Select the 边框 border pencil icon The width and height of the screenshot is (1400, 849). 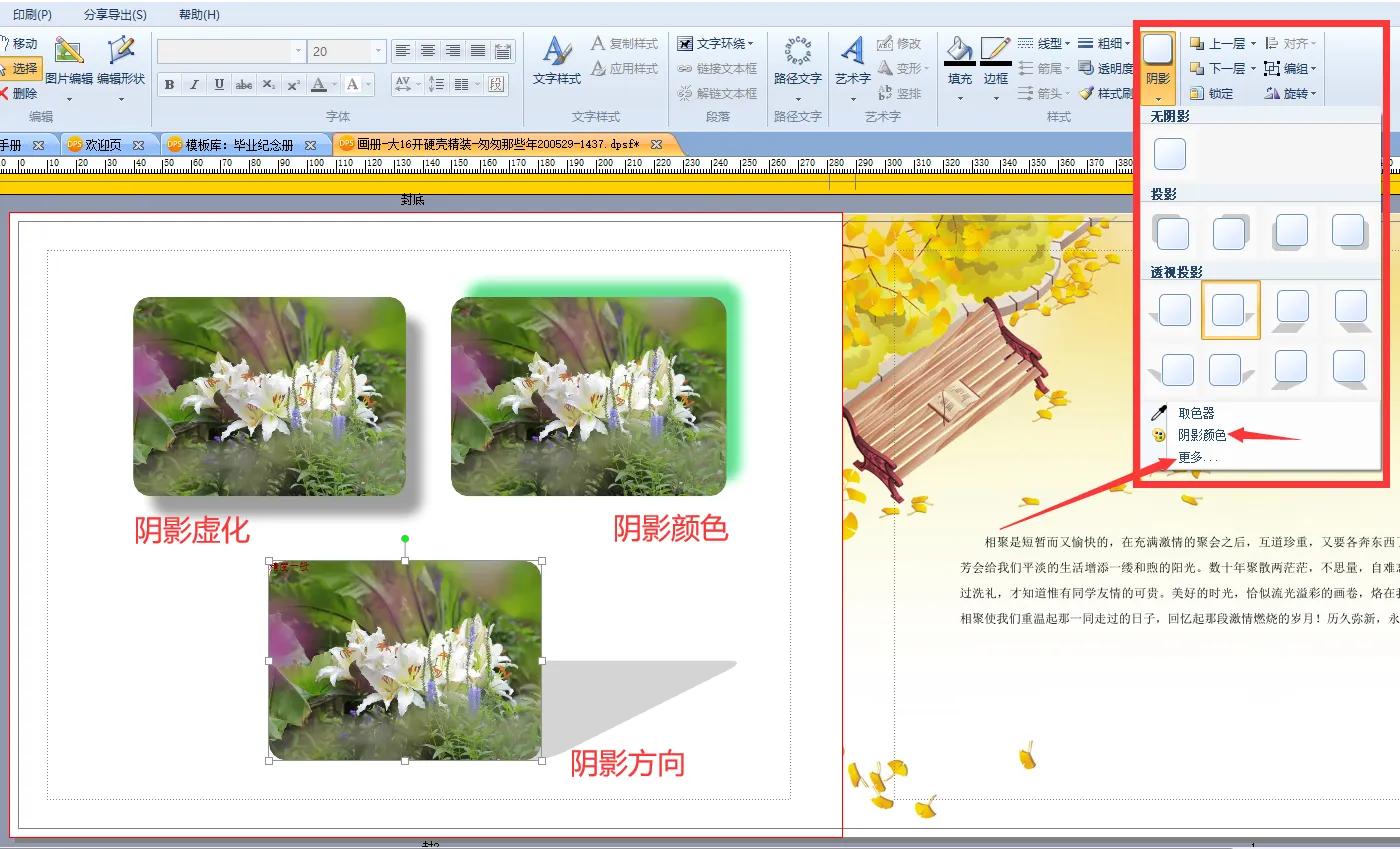996,52
